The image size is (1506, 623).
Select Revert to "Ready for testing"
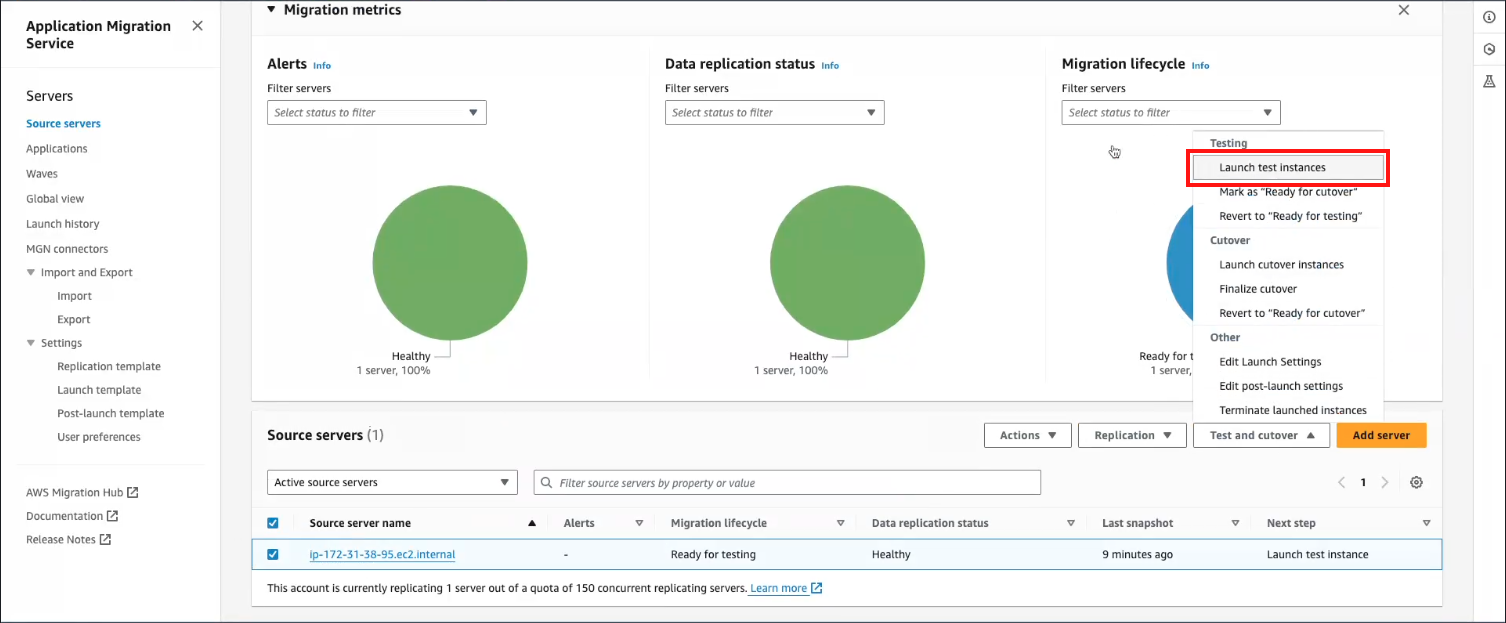[x=1288, y=216]
